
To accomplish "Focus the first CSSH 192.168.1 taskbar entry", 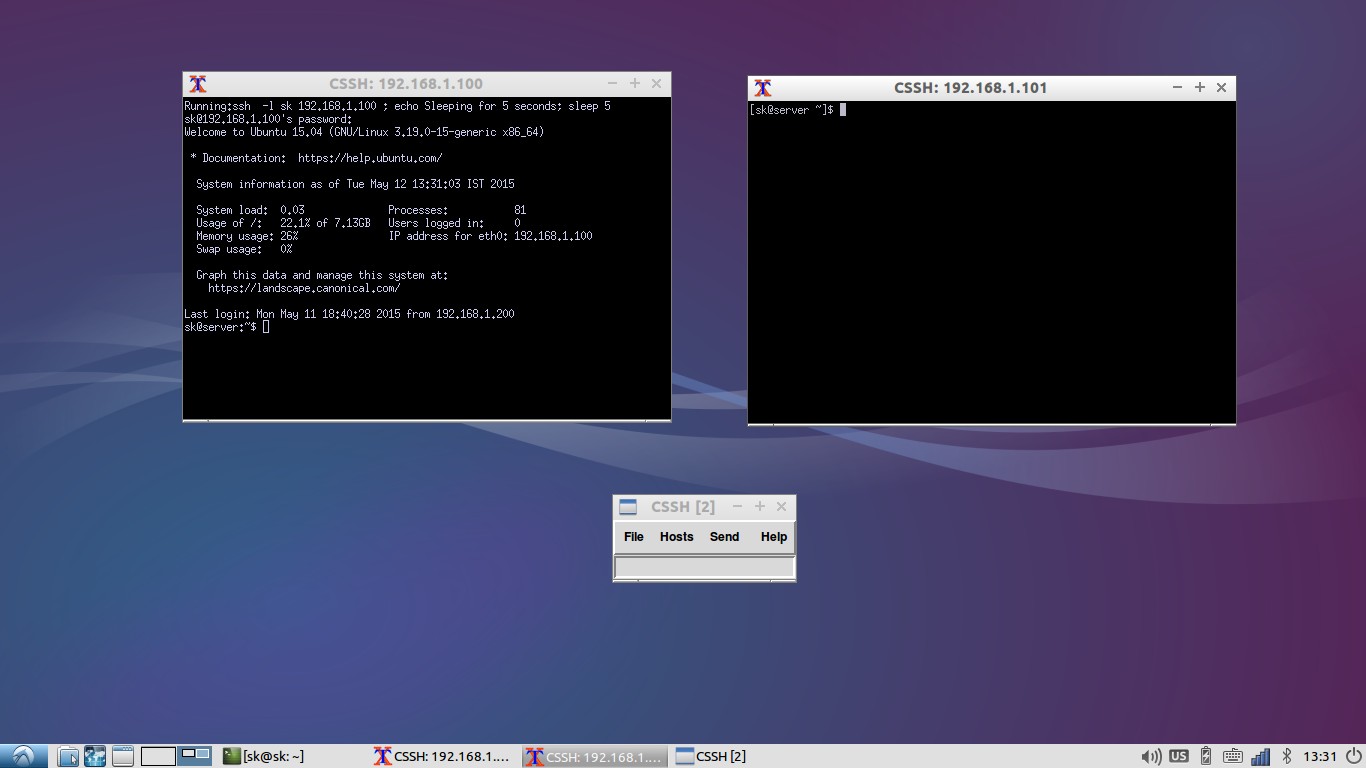I will pyautogui.click(x=443, y=756).
